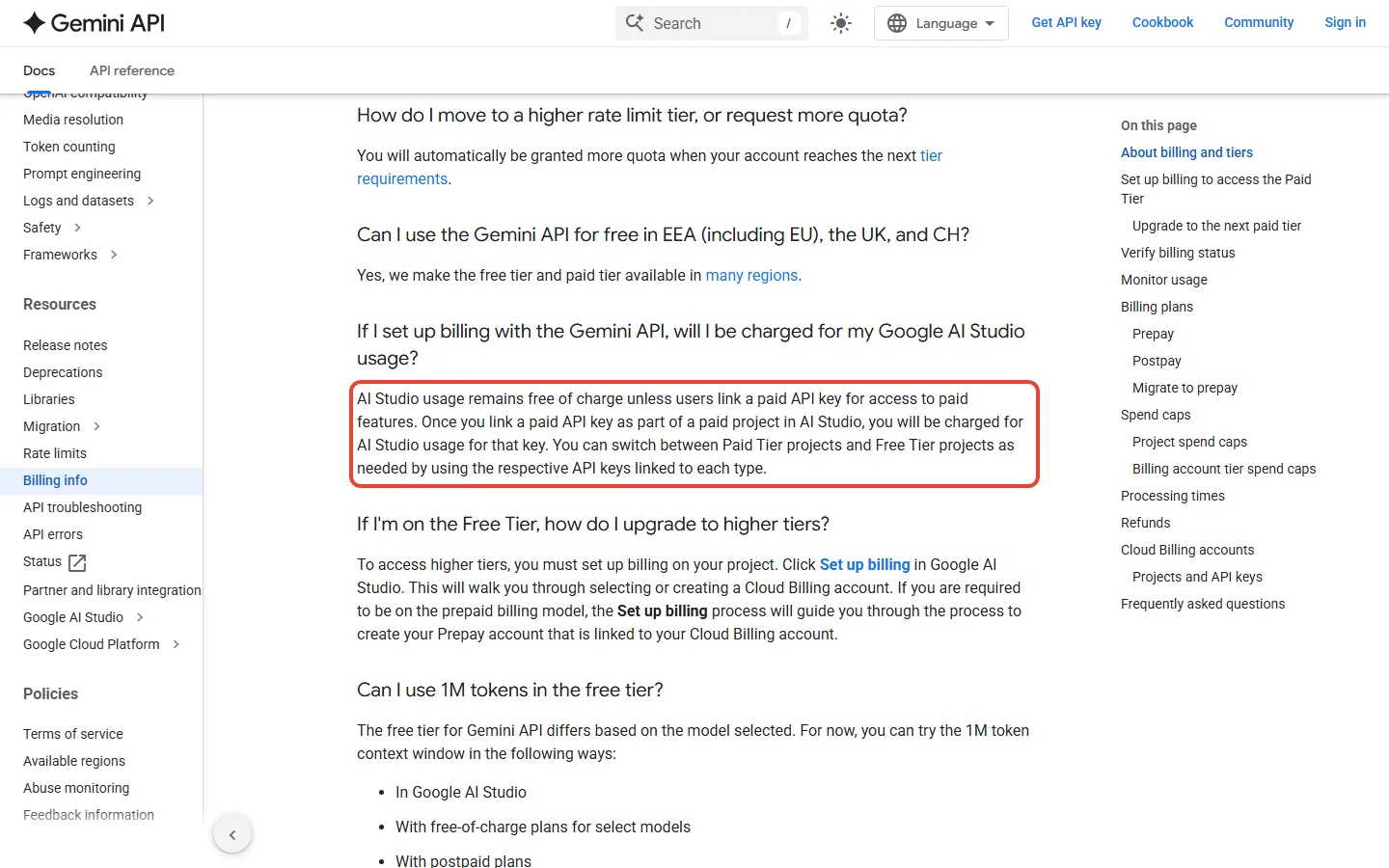Jump to 'Refunds' section
Viewport: 1389px width, 868px height.
[x=1145, y=523]
